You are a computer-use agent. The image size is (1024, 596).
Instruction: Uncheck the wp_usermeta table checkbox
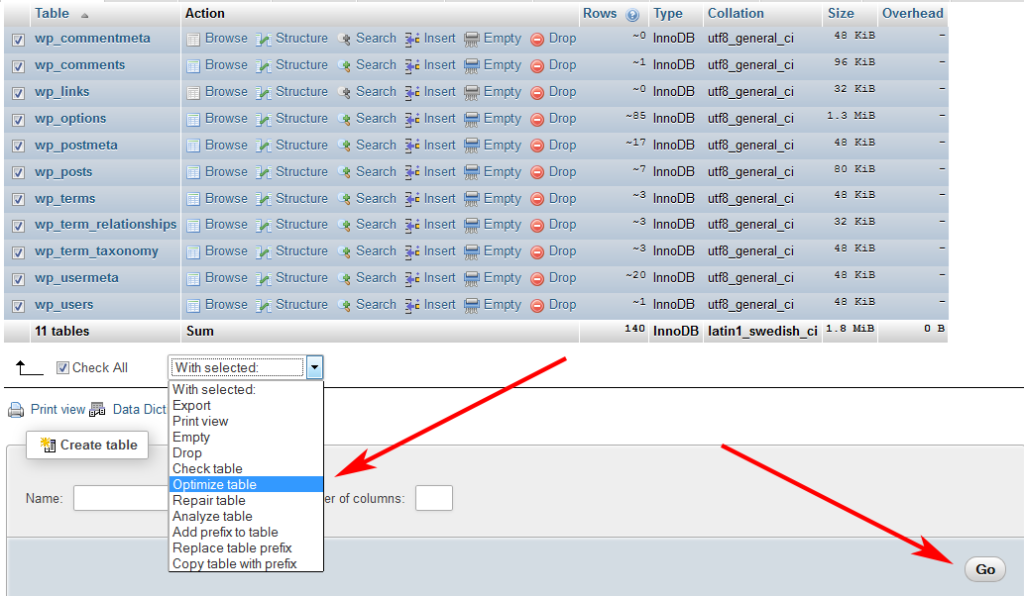click(18, 279)
